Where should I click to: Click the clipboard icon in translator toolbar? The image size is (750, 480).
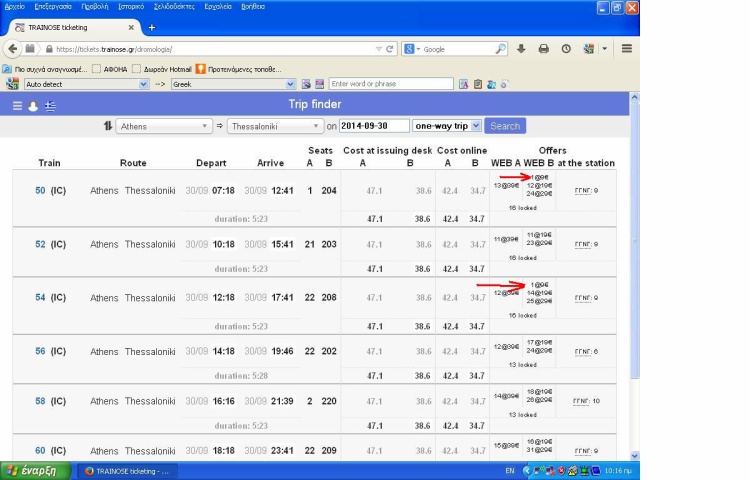(x=477, y=84)
